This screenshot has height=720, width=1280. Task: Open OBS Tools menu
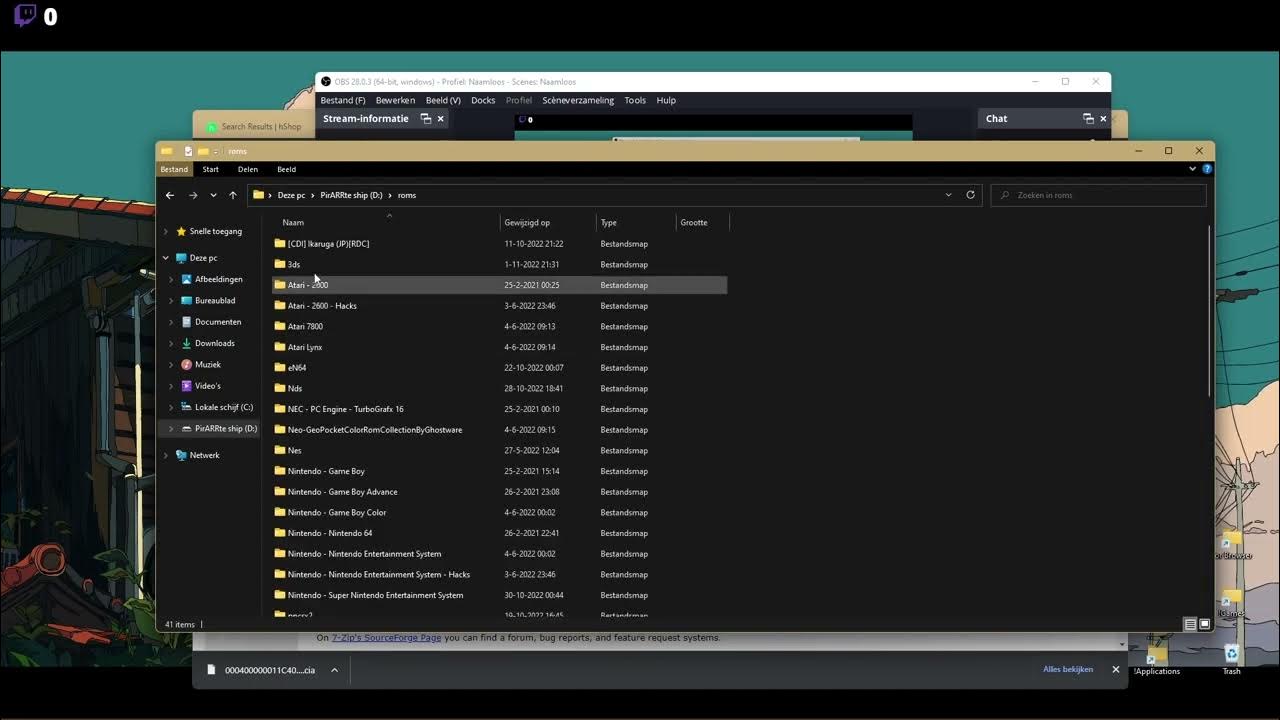click(635, 100)
